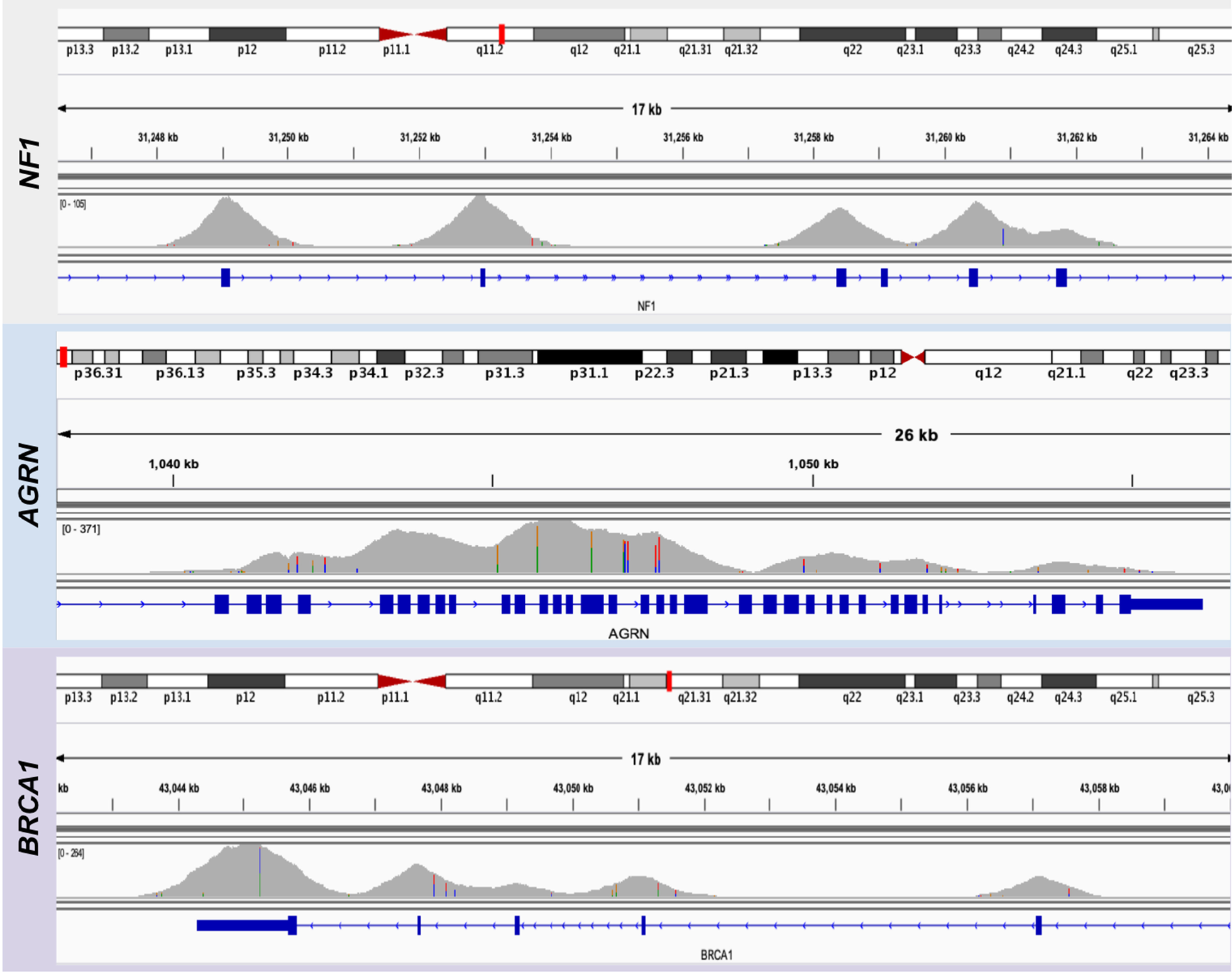Image resolution: width=1232 pixels, height=974 pixels.
Task: Click the 43,054 kb ruler label
Action: point(835,788)
